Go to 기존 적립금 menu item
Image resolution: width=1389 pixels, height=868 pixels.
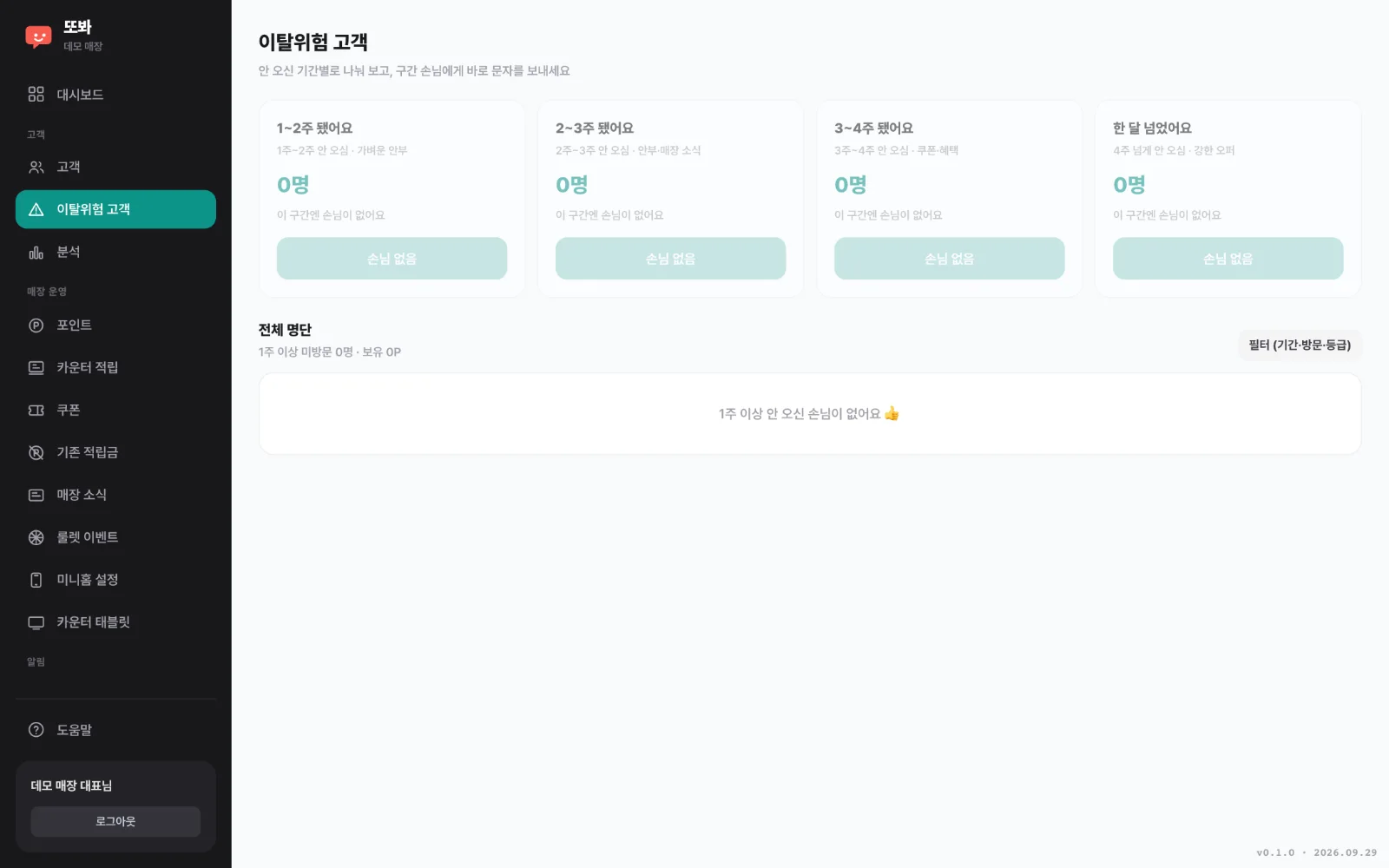pyautogui.click(x=115, y=452)
